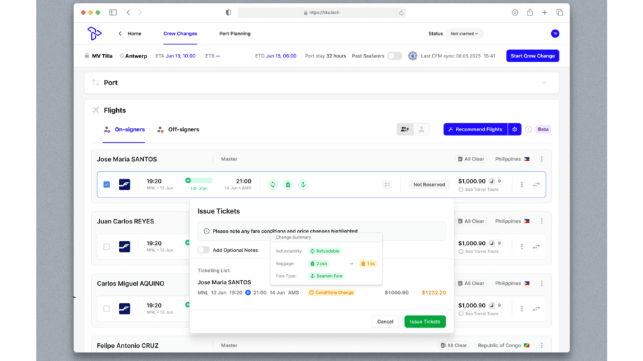The height and width of the screenshot is (361, 643).
Task: Click swap flight arrows in Reyes row
Action: point(536,247)
